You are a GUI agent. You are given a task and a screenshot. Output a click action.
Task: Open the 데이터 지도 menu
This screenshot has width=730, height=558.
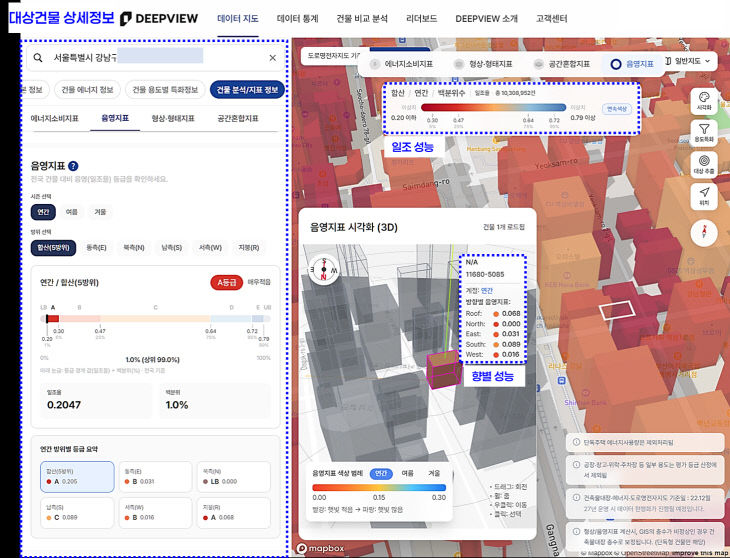tap(238, 19)
